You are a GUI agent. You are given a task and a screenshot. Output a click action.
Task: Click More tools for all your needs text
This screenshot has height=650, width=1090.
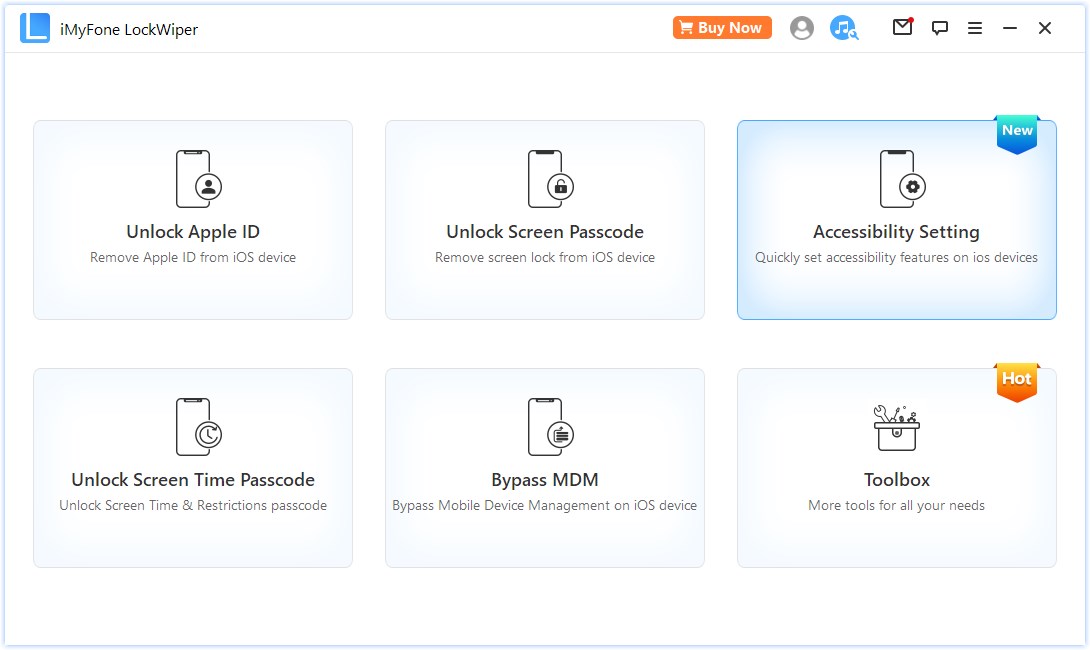(x=896, y=505)
